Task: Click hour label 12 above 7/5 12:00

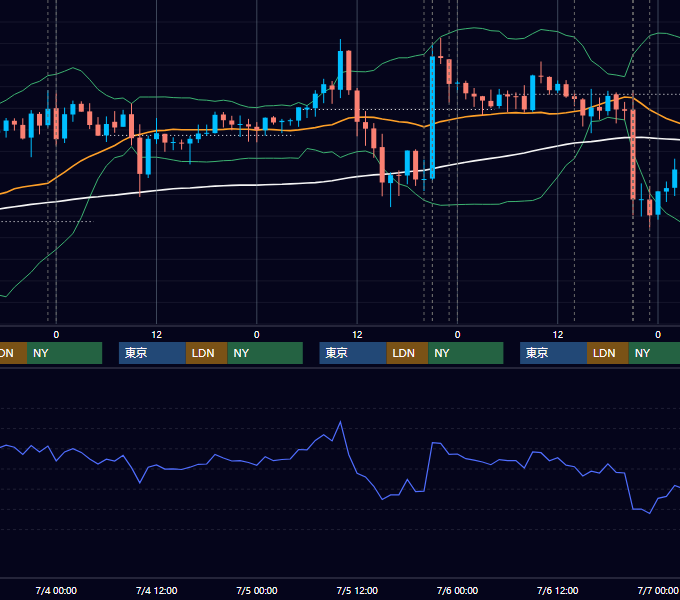Action: click(357, 335)
